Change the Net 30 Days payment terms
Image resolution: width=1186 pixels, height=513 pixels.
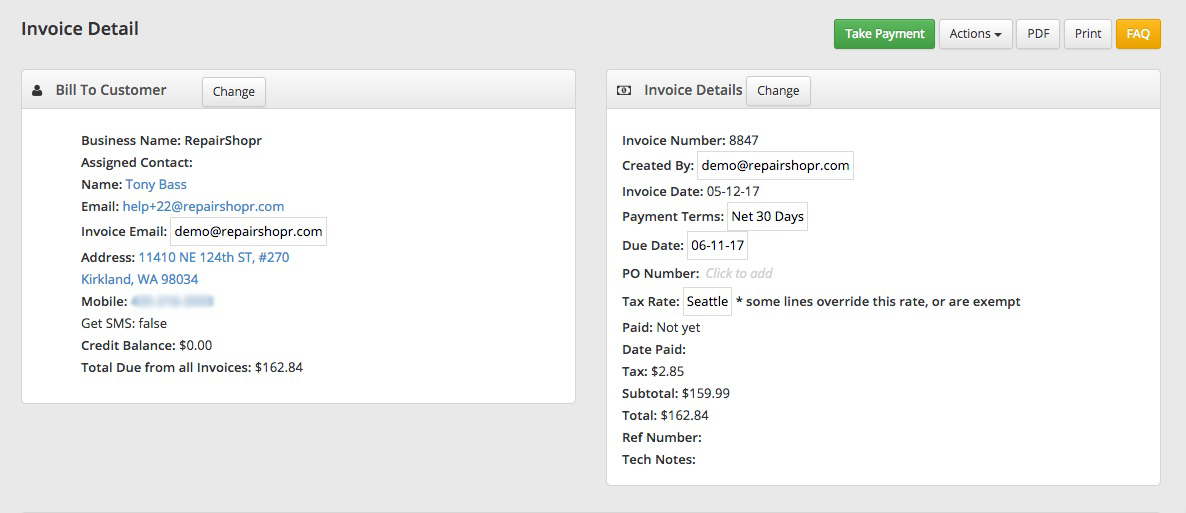click(x=768, y=217)
